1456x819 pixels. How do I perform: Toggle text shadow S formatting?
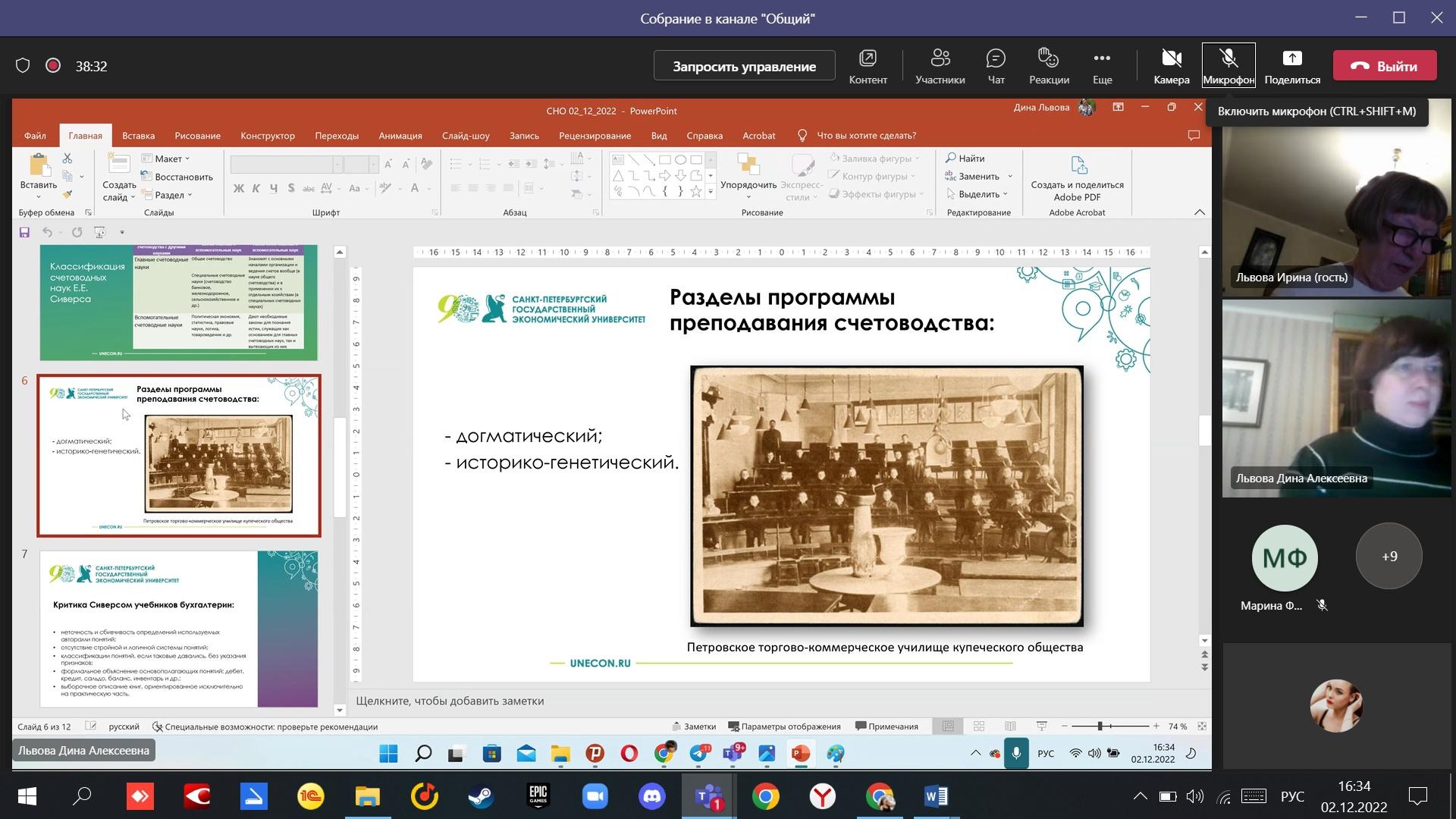291,188
